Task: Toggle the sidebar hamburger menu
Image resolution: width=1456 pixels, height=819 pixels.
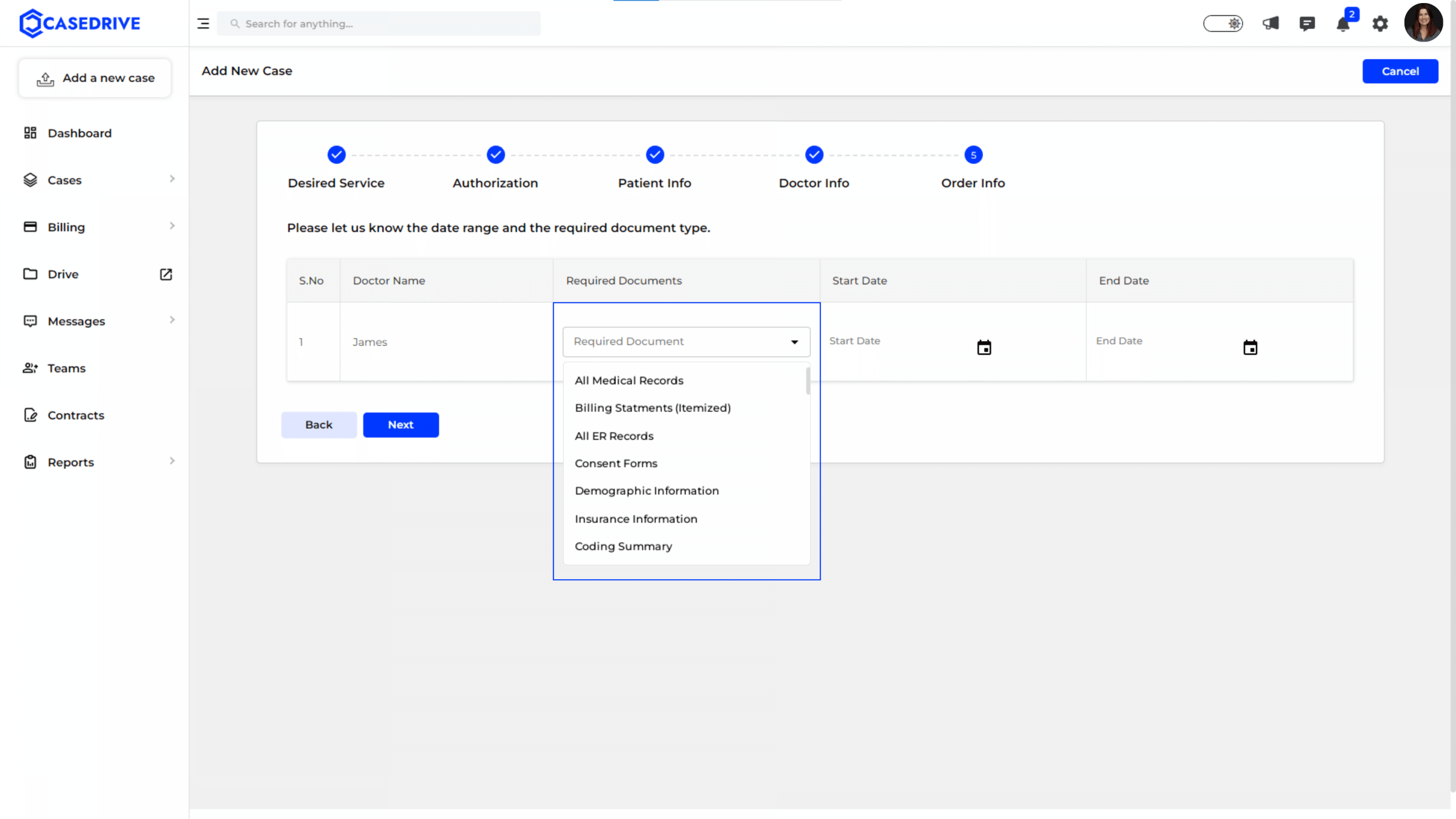Action: (203, 24)
